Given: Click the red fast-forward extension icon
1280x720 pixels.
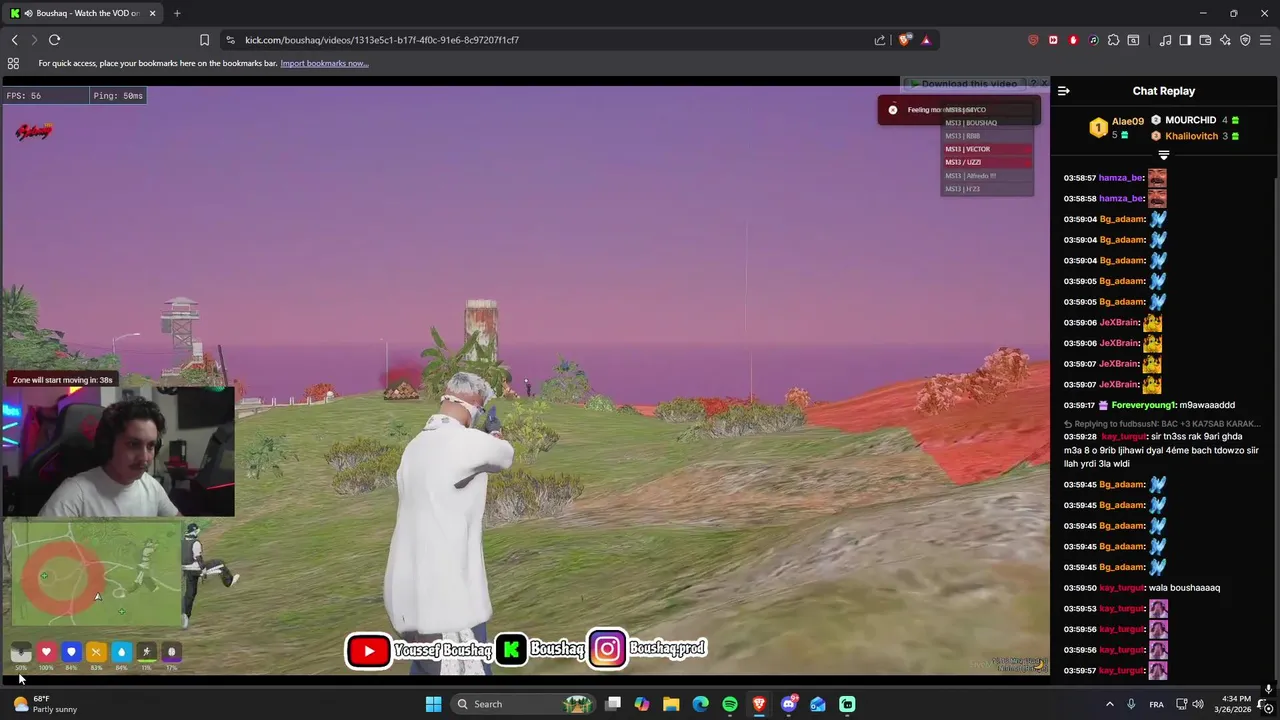Looking at the screenshot, I should 1053,40.
